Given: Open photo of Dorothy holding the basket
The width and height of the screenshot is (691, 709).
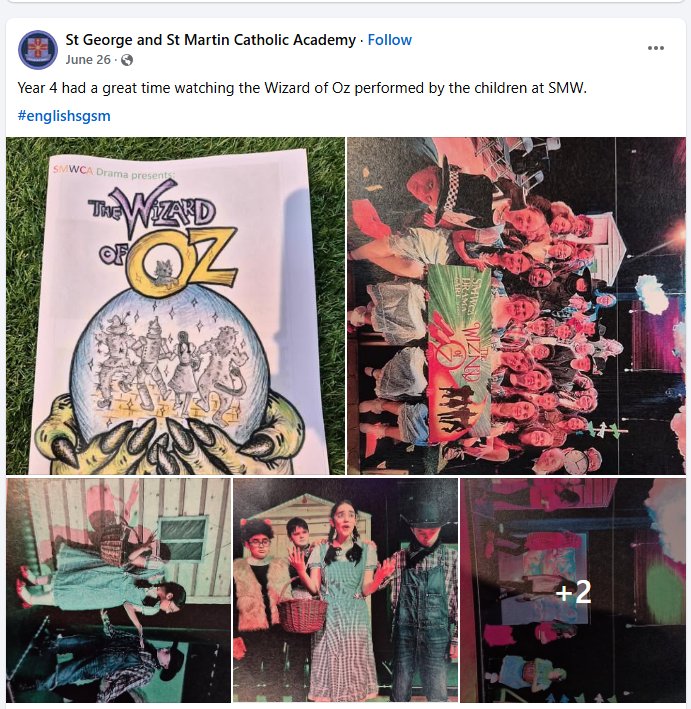Looking at the screenshot, I should [x=345, y=590].
